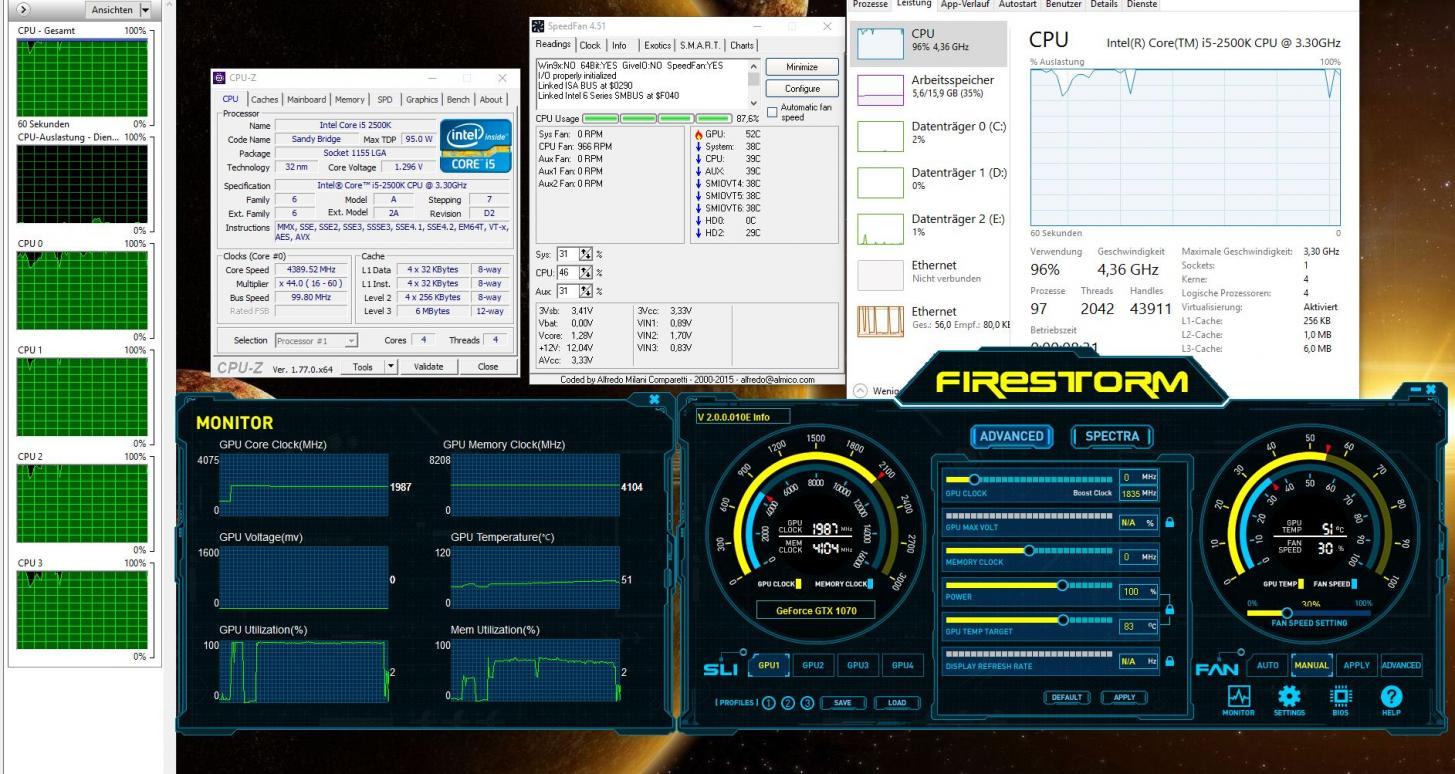Open the Firestorm MONITOR icon
The image size is (1455, 774).
click(x=1236, y=697)
